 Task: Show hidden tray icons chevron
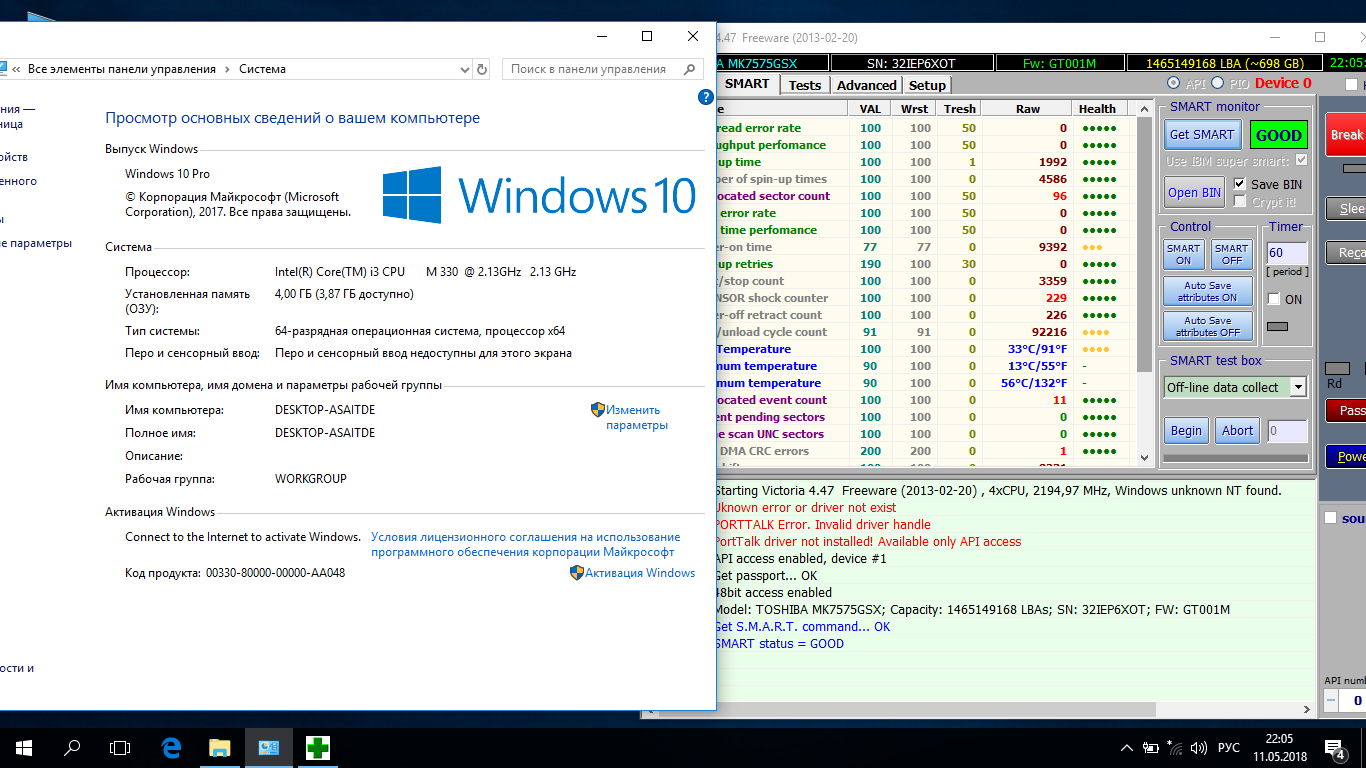click(1127, 747)
